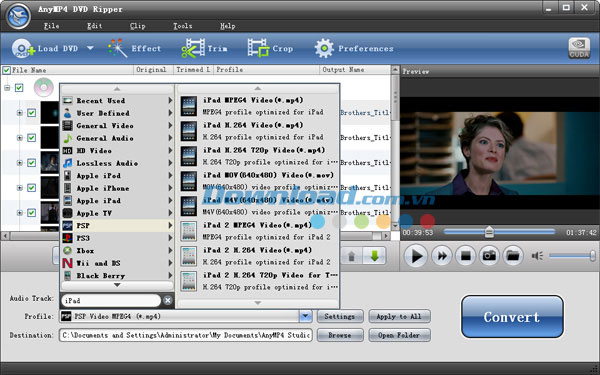Open the snapshot folder icon
This screenshot has width=600, height=375.
coord(513,256)
